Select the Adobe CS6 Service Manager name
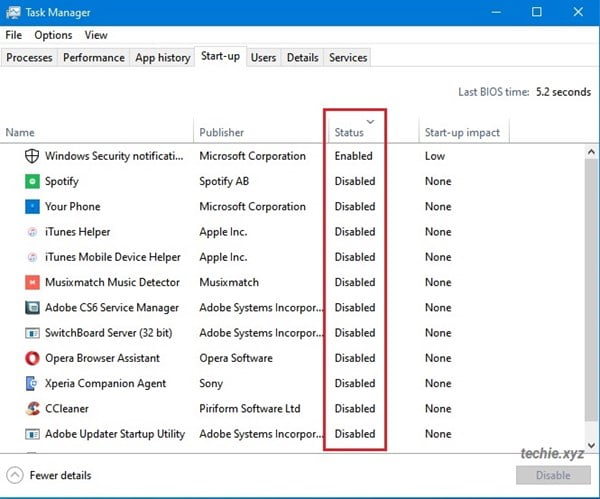 coord(112,308)
